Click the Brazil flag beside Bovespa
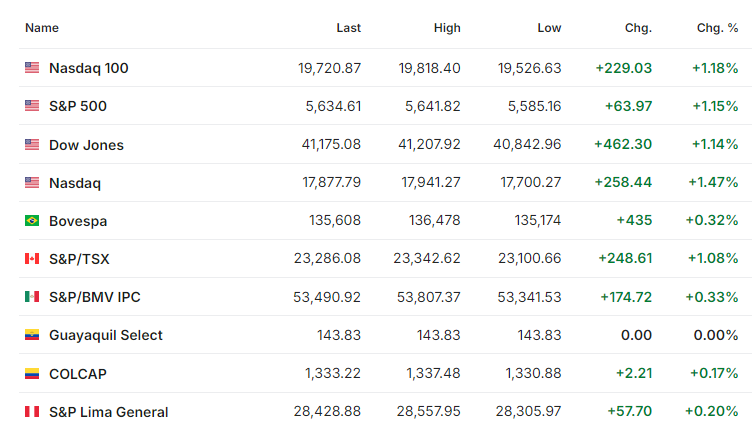Image resolution: width=752 pixels, height=429 pixels. (x=32, y=220)
